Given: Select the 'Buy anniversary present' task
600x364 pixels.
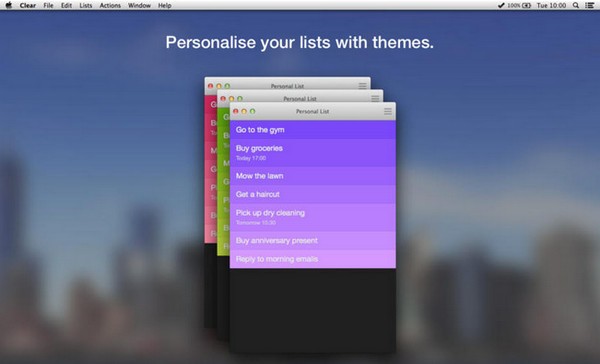Looking at the screenshot, I should pos(313,240).
